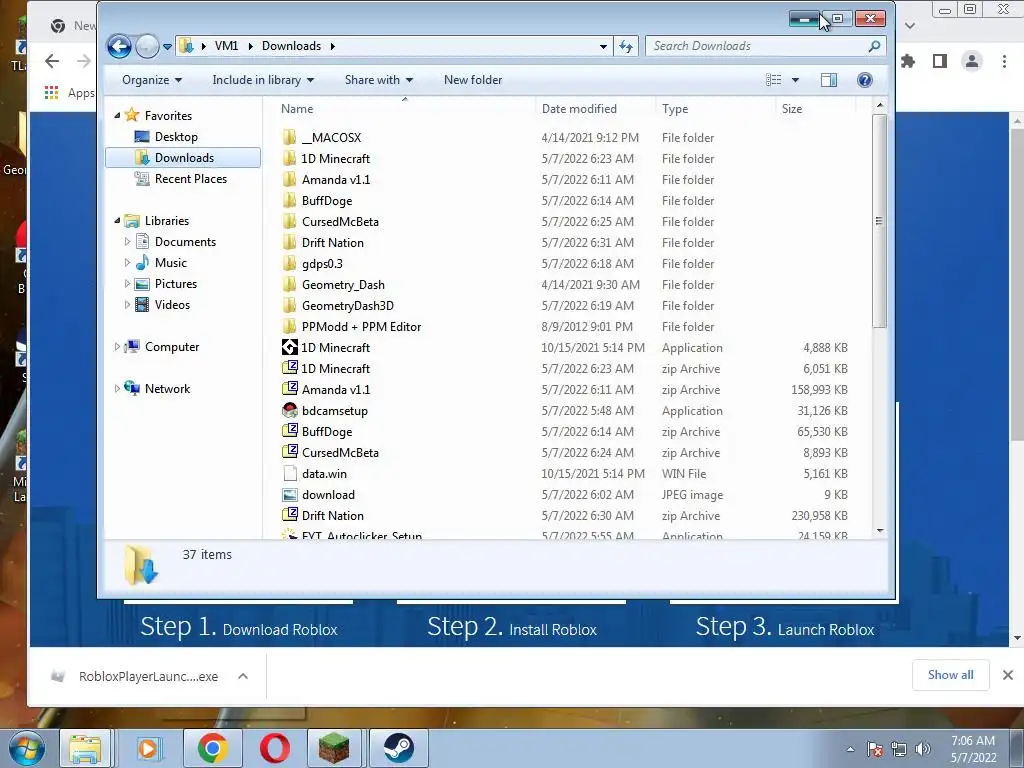Click the Explorer forward arrow button
The image size is (1024, 768).
[x=147, y=46]
